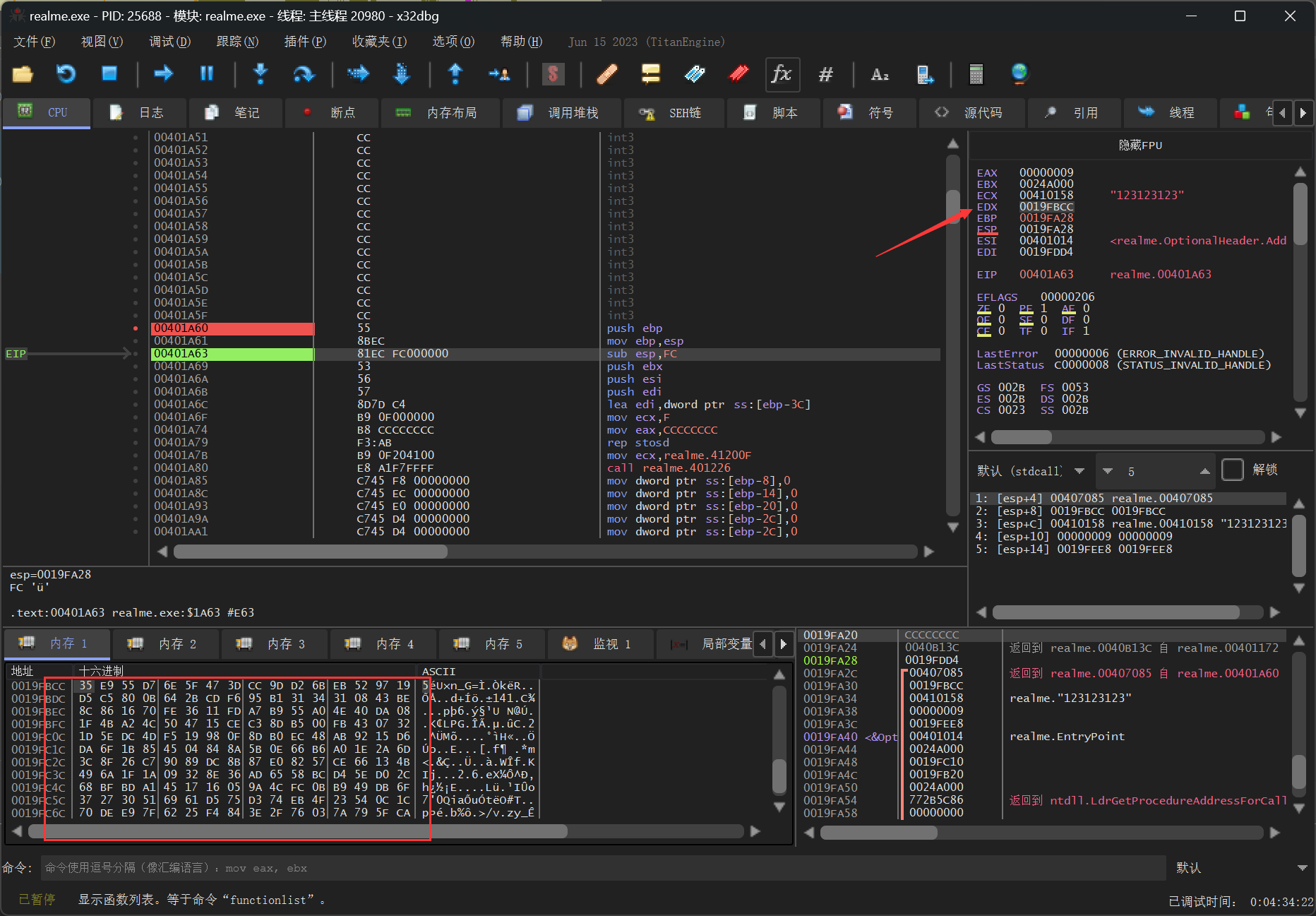The width and height of the screenshot is (1316, 916).
Task: Open the functions list fx icon
Action: 782,74
